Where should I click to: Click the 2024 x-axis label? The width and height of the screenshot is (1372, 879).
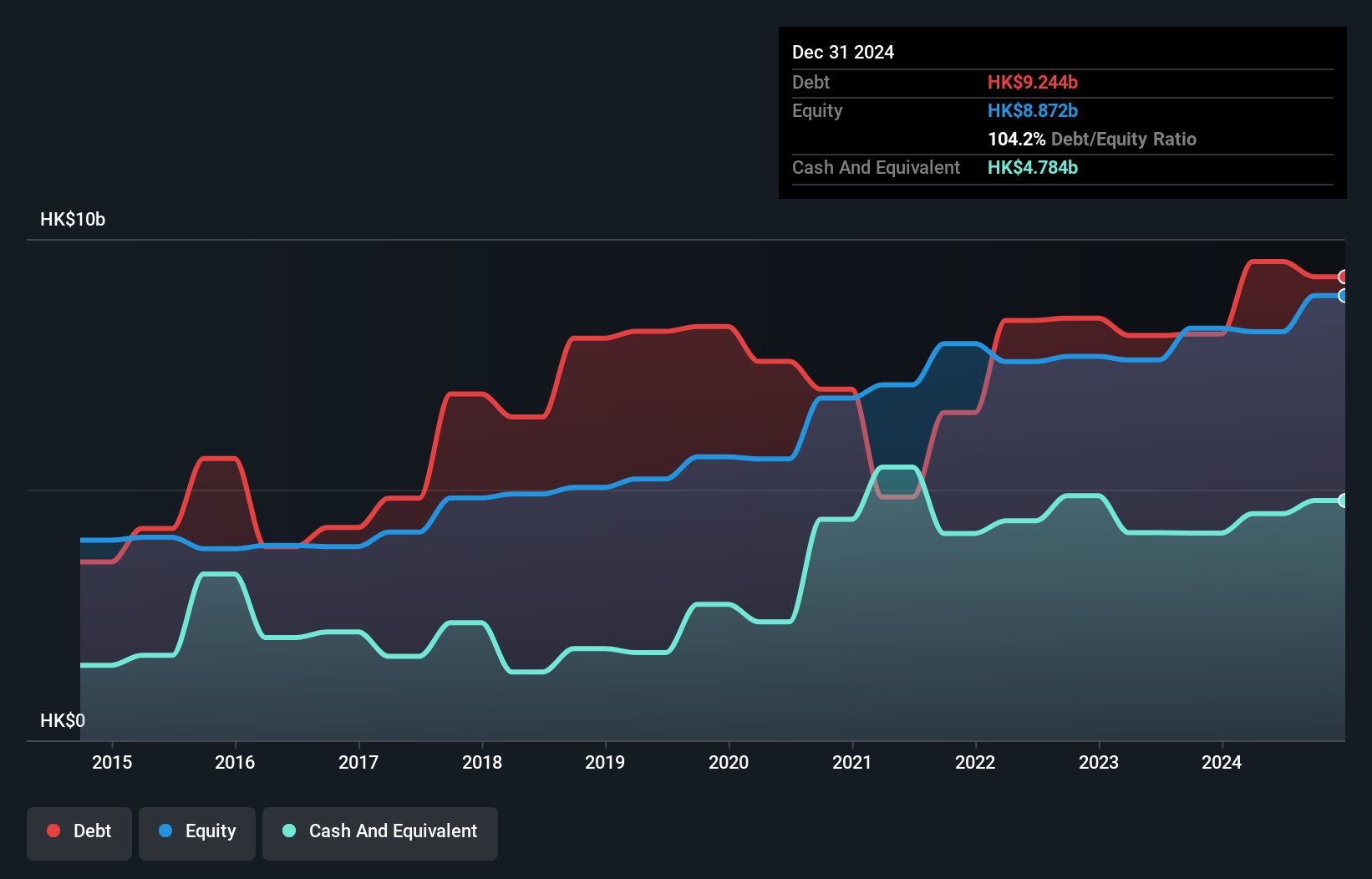tap(1222, 762)
